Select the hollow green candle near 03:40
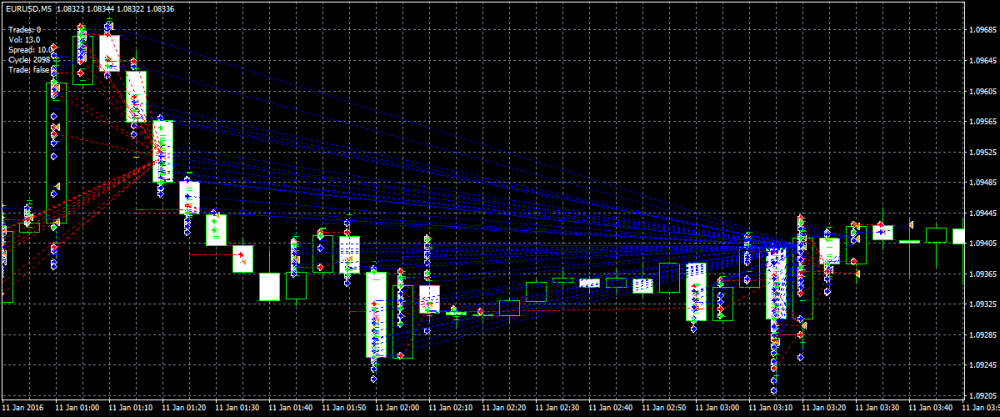 [x=936, y=235]
